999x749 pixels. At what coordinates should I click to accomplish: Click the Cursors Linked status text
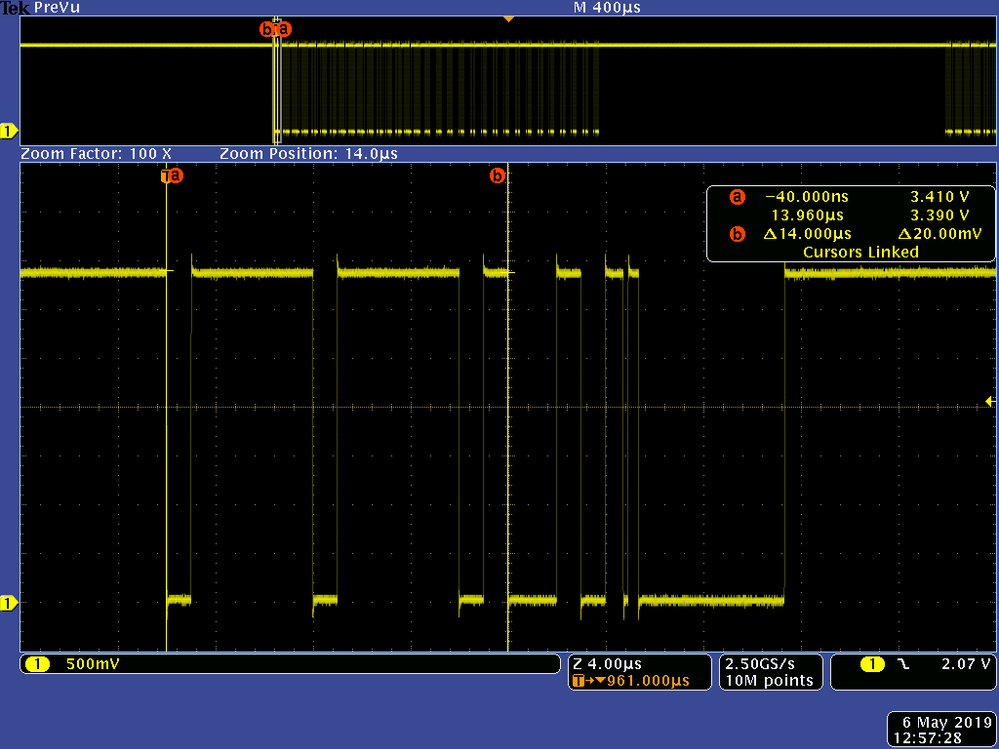click(x=861, y=252)
